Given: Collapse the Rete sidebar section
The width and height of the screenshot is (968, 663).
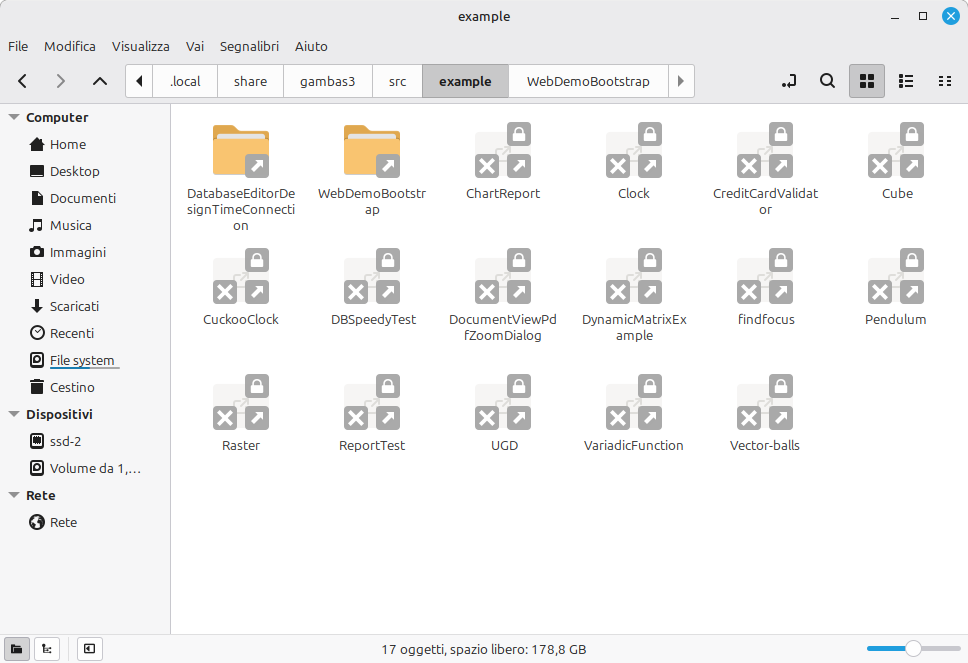Looking at the screenshot, I should click(x=14, y=495).
